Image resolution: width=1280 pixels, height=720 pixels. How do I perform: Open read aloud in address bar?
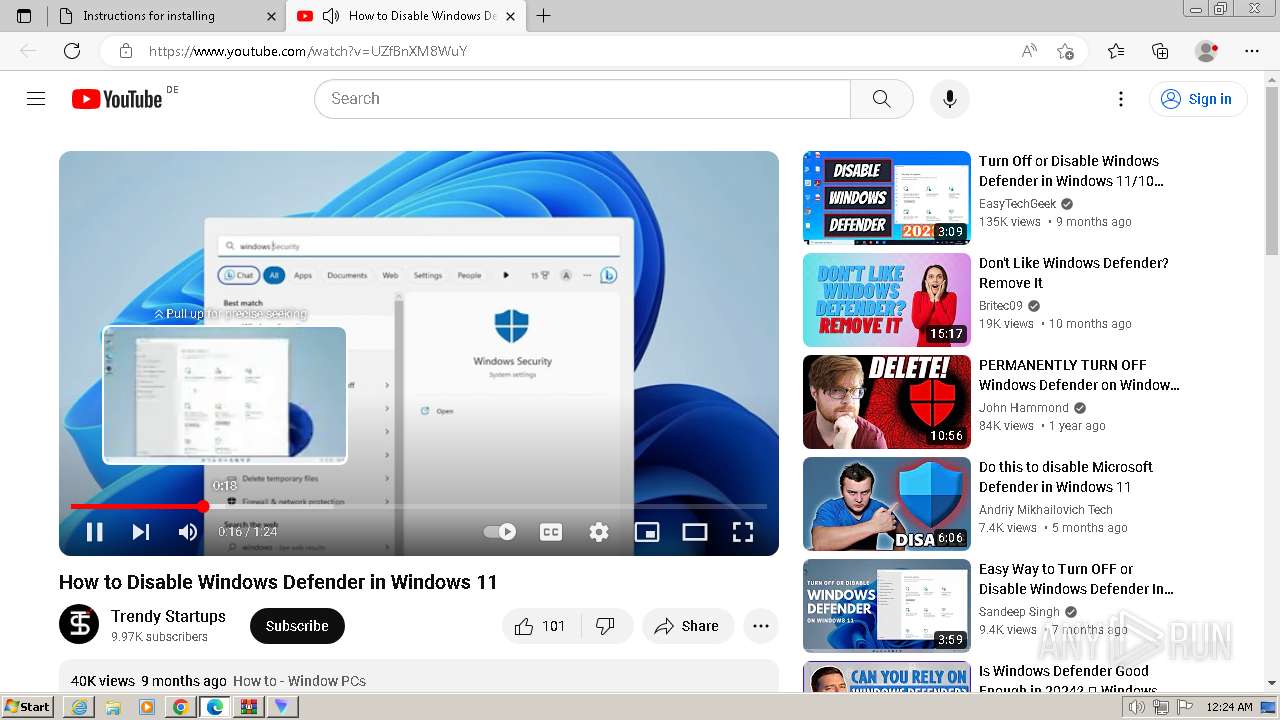click(1029, 51)
